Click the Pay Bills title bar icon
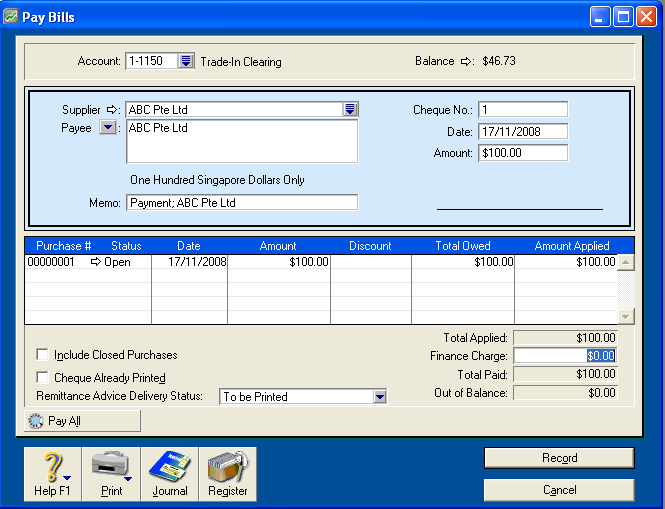Image resolution: width=665 pixels, height=509 pixels. (11, 17)
